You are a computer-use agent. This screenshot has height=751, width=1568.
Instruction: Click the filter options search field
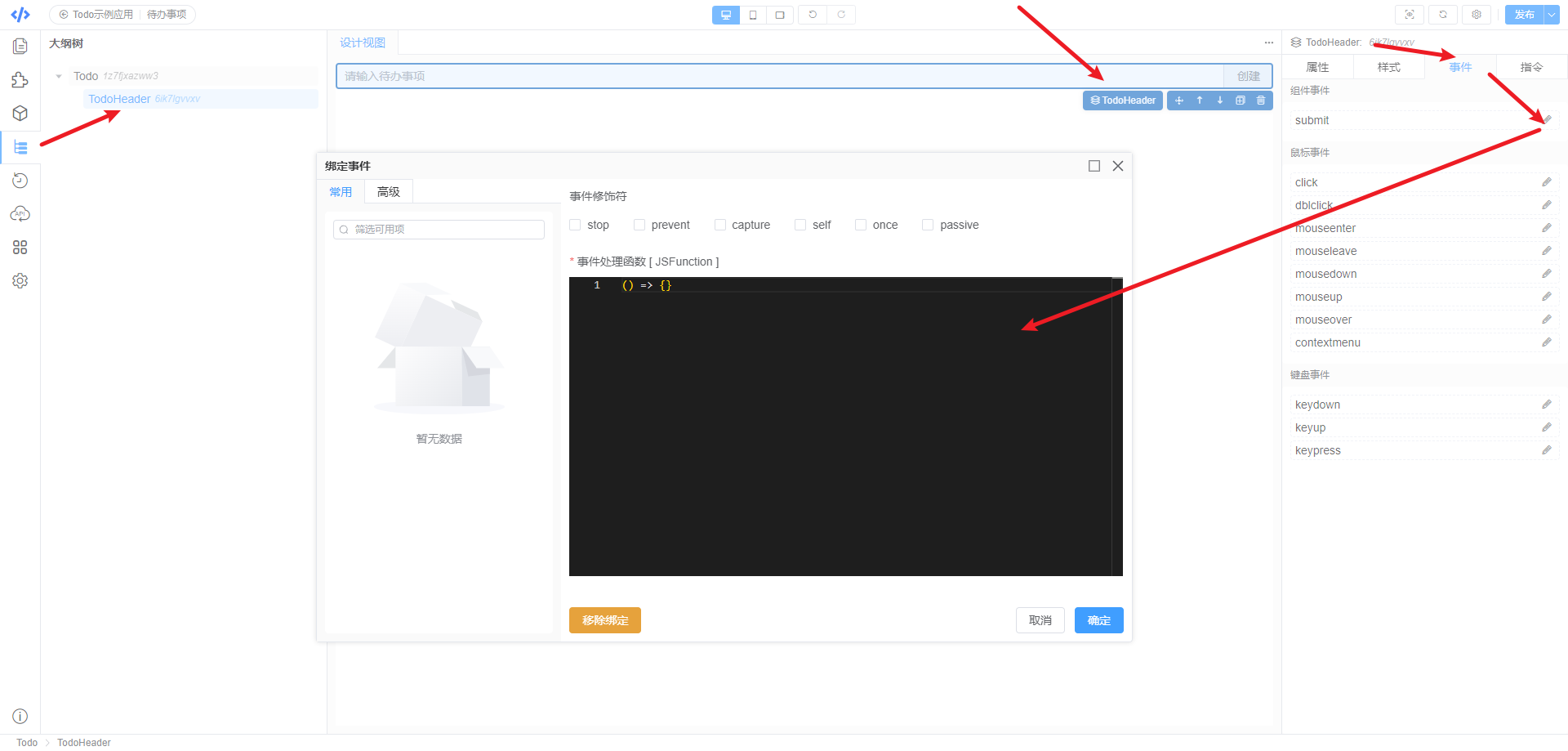pos(439,230)
